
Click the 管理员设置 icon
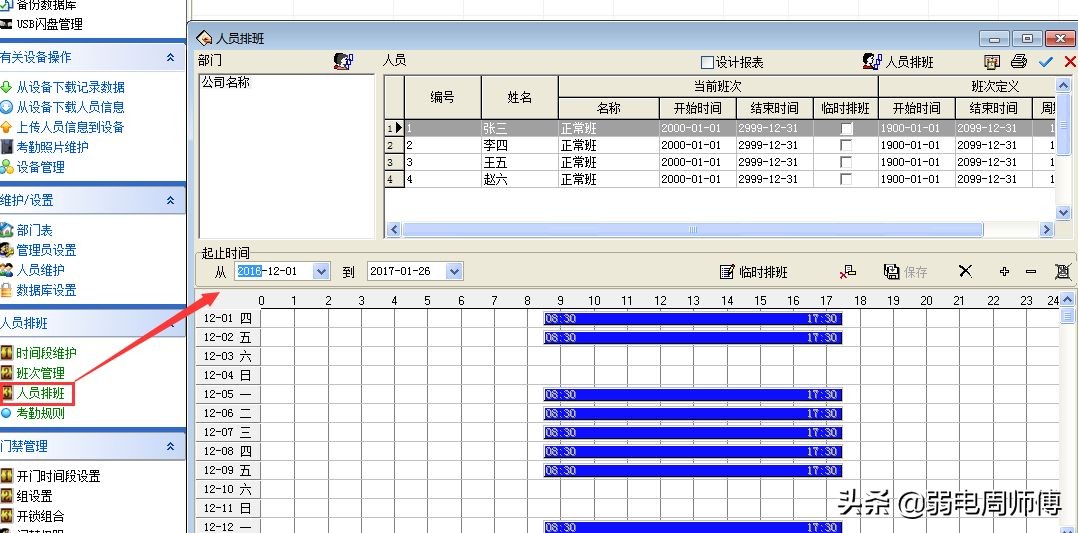click(x=6, y=250)
